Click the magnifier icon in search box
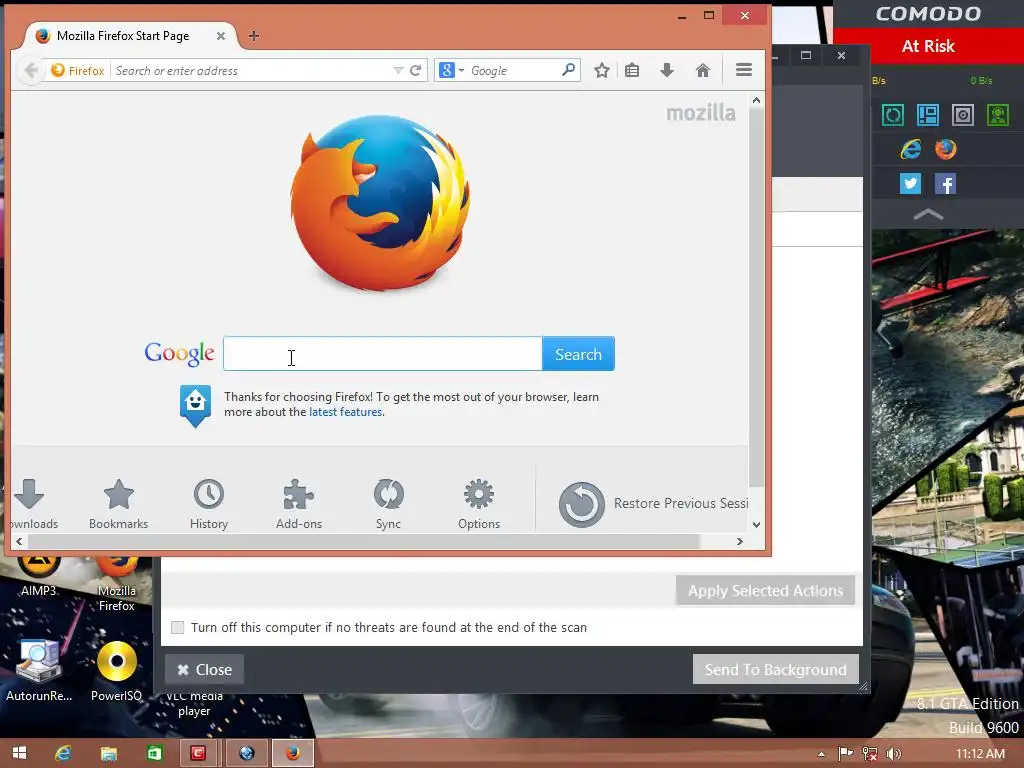The image size is (1024, 768). point(568,69)
